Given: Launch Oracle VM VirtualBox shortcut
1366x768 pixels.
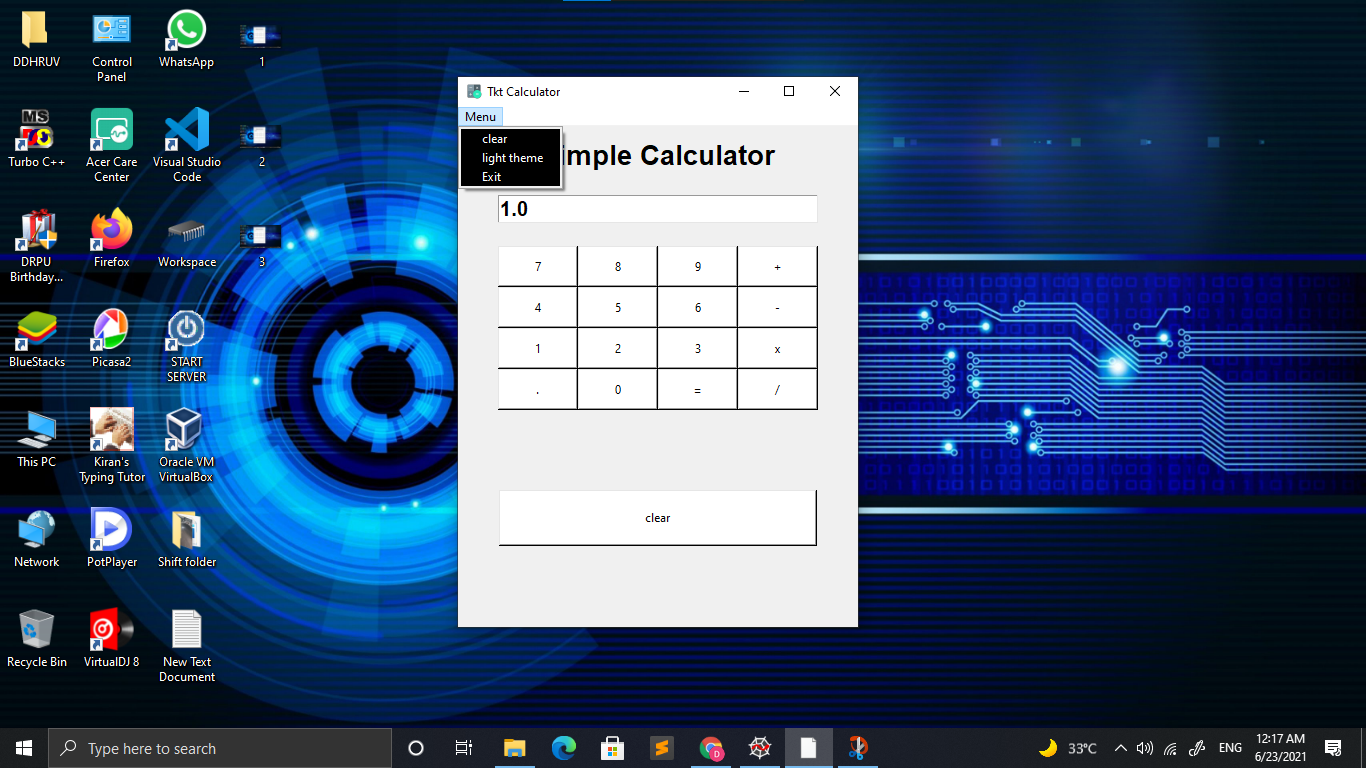Looking at the screenshot, I should (x=186, y=447).
